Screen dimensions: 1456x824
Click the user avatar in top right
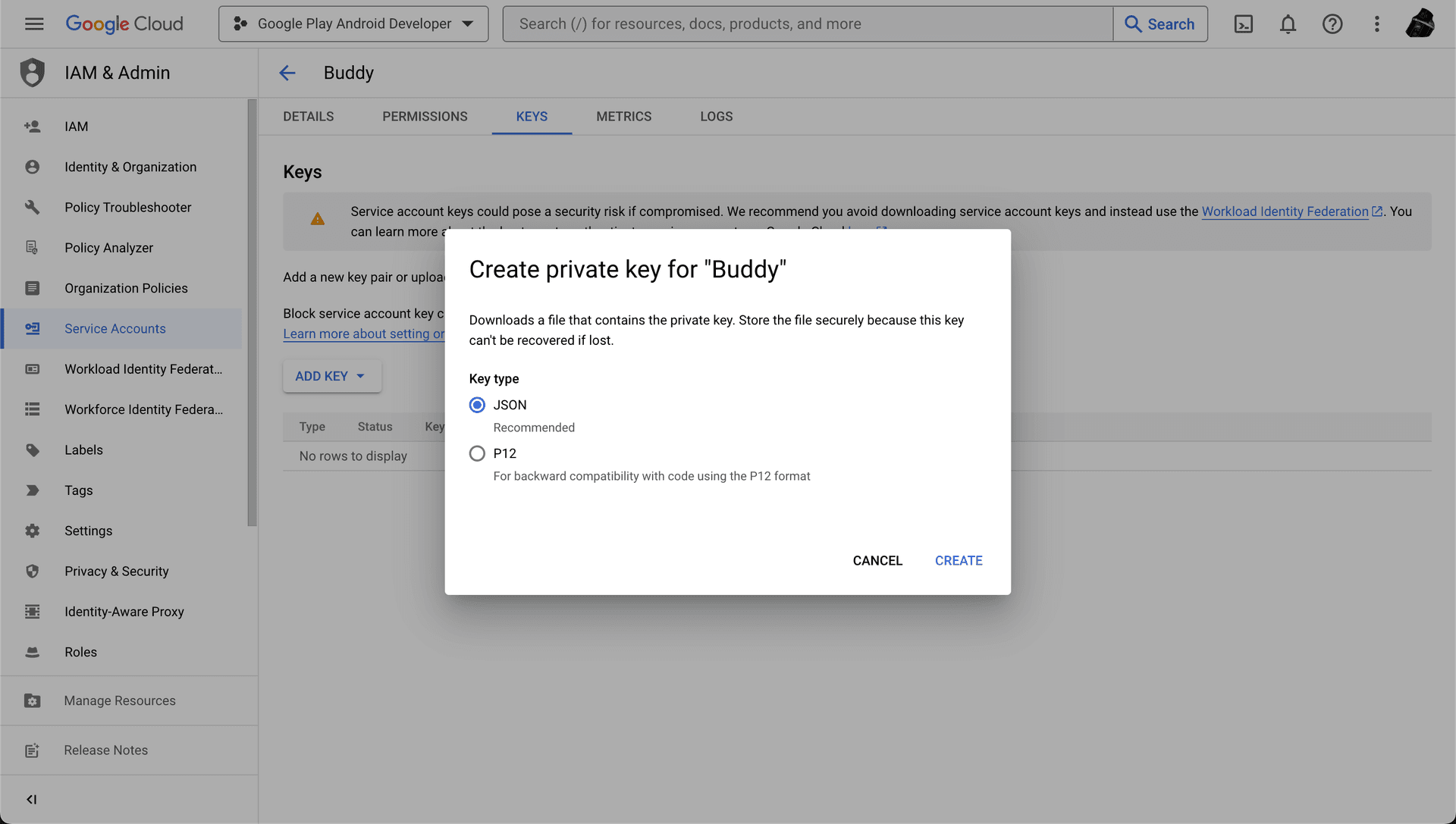tap(1420, 24)
